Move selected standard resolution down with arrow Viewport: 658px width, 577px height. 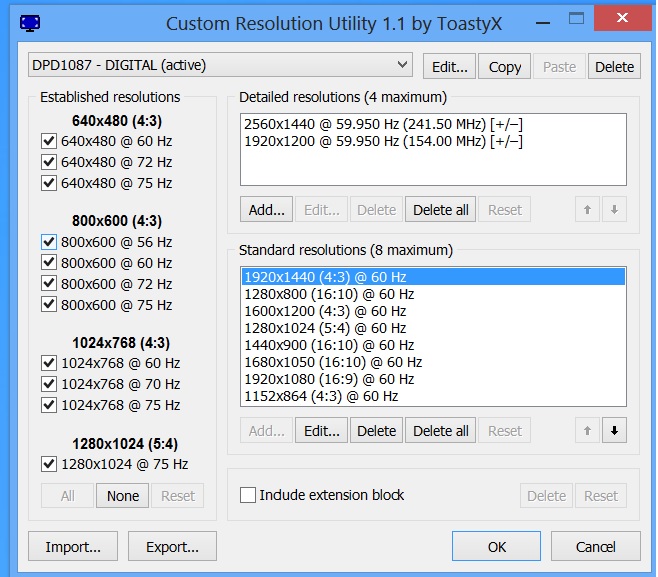614,431
